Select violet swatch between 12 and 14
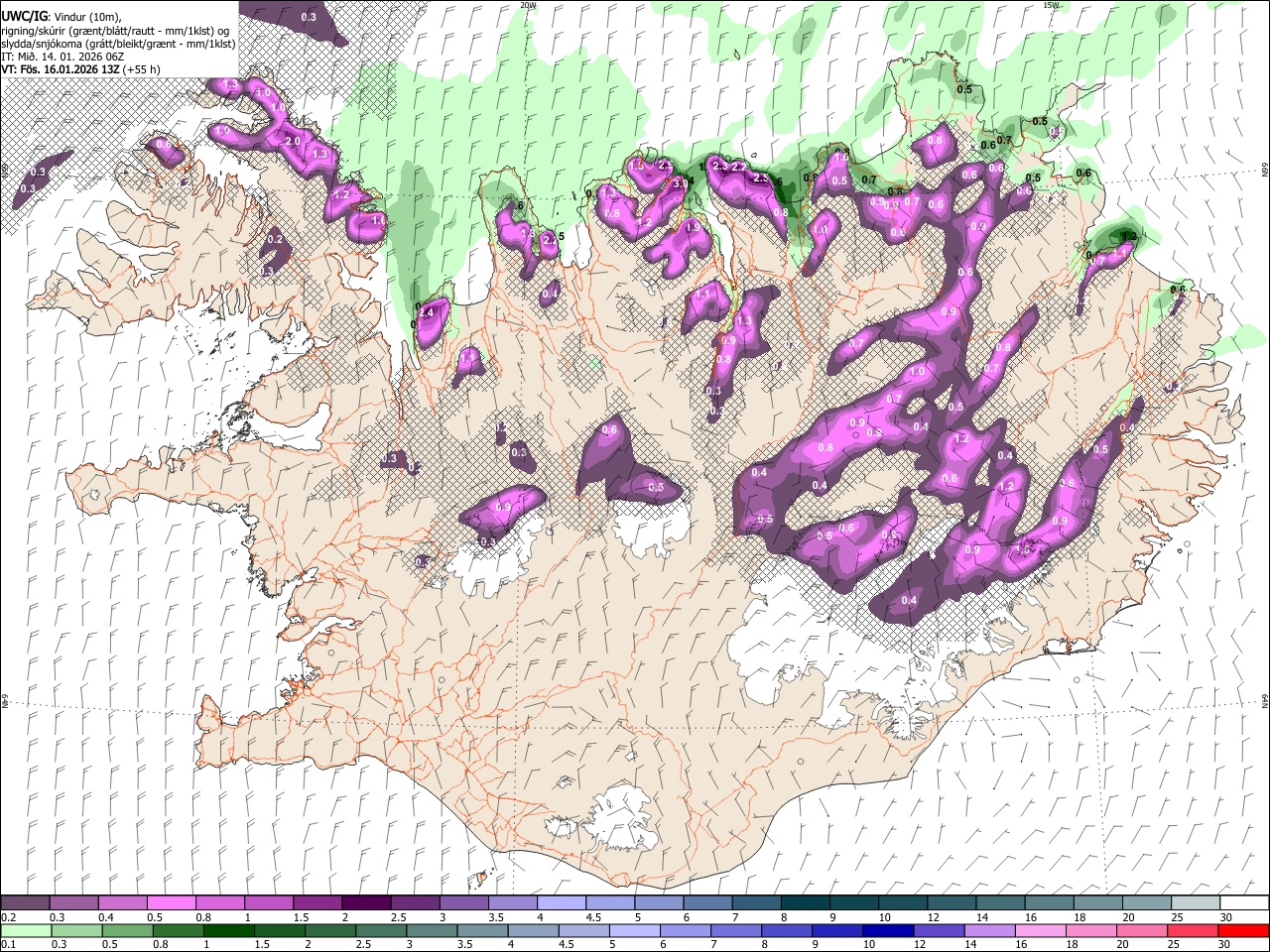The width and height of the screenshot is (1270, 952). coord(939,930)
